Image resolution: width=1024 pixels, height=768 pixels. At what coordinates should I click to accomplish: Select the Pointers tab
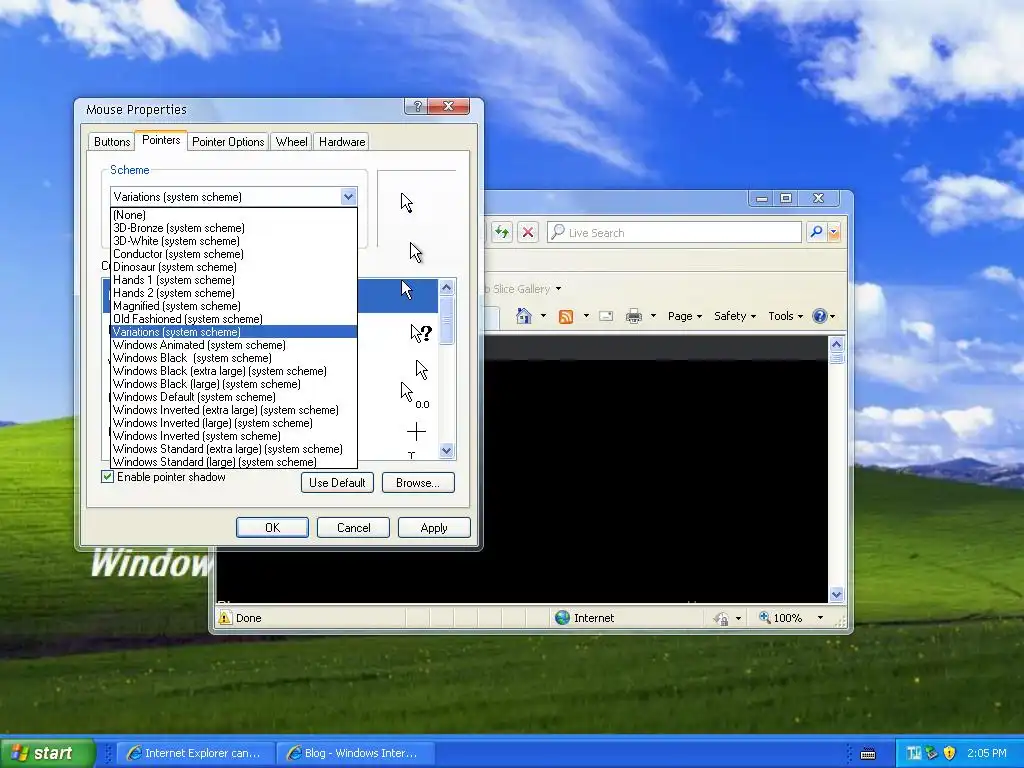click(161, 140)
